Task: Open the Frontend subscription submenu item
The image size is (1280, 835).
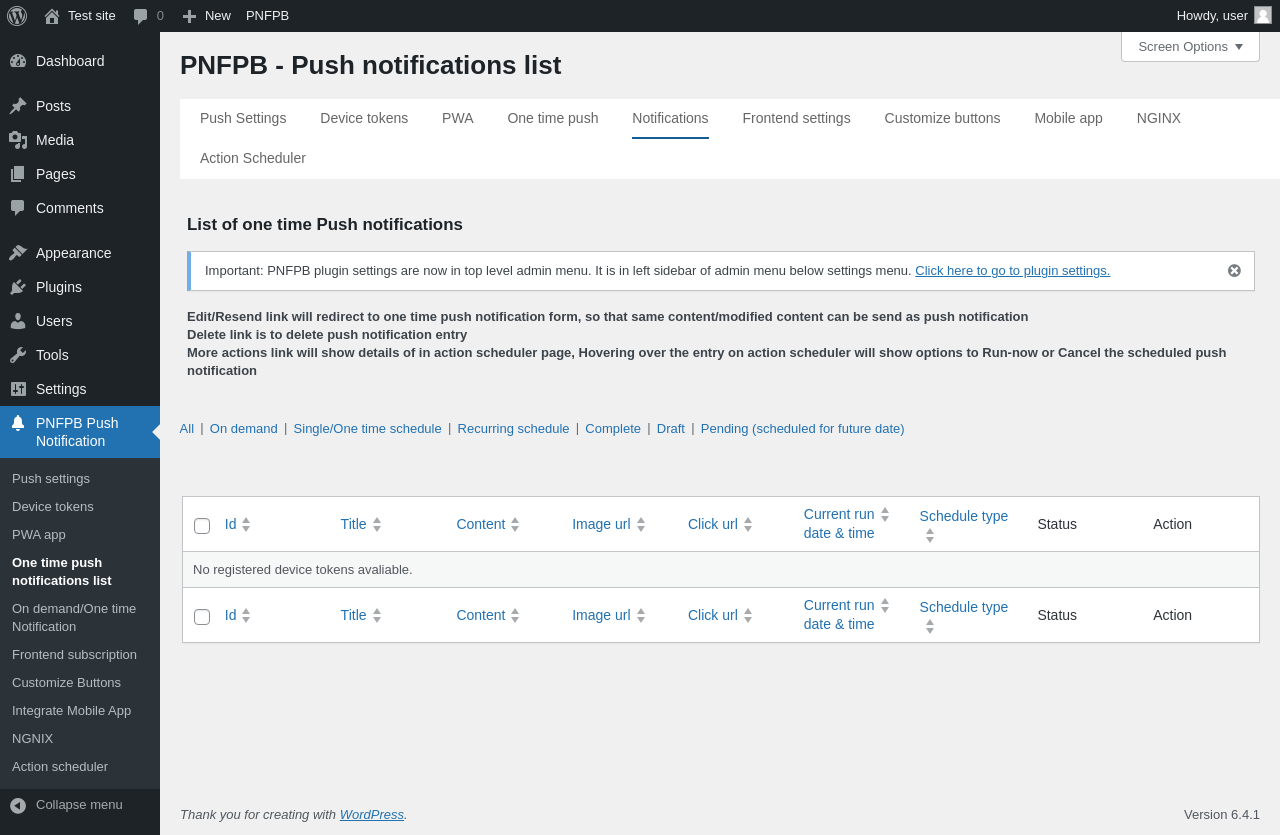Action: [74, 655]
